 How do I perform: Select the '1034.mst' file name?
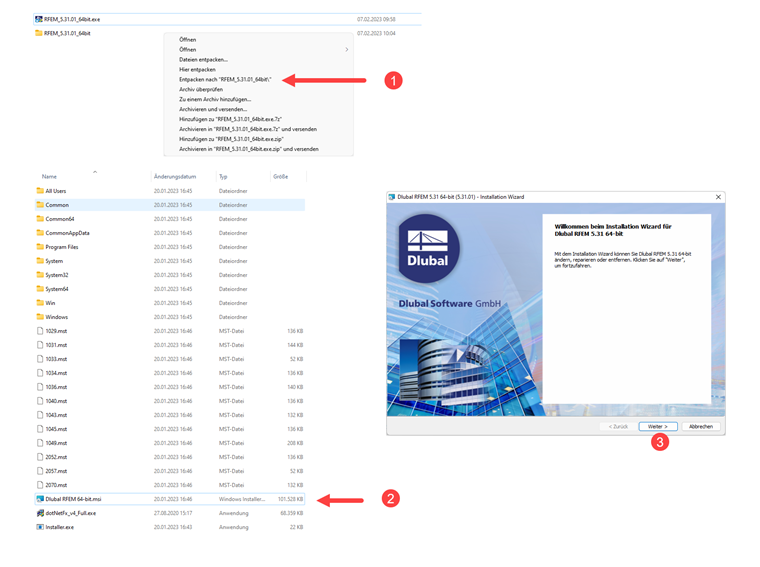(x=56, y=373)
